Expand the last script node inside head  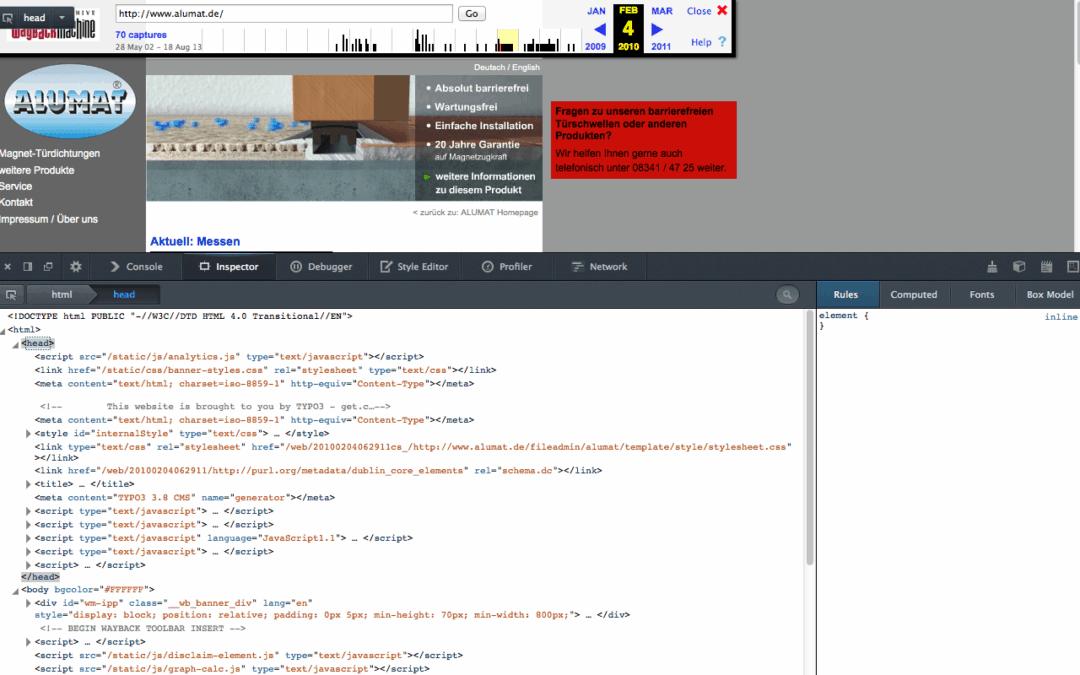click(x=28, y=565)
